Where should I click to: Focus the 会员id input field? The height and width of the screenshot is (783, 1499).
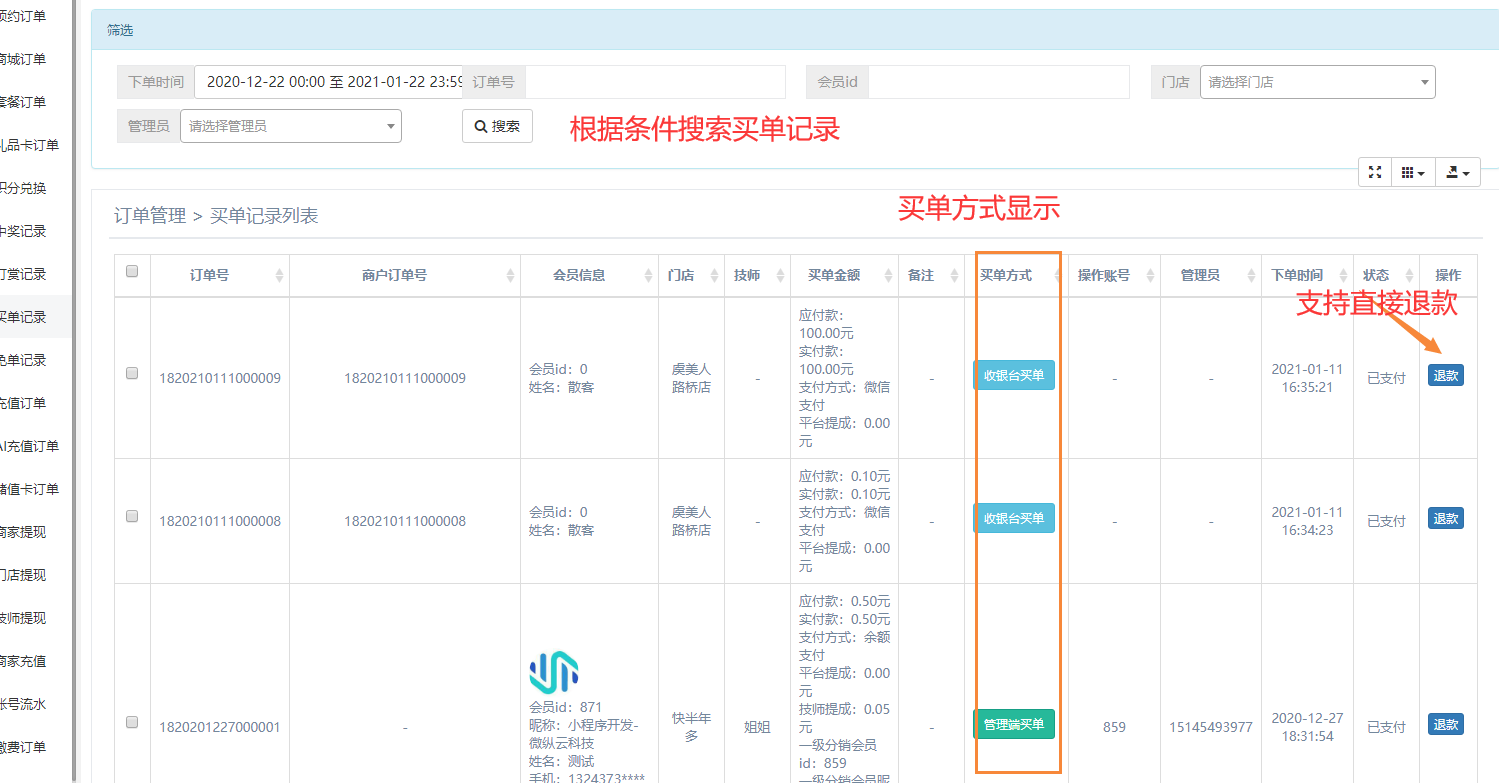pos(997,82)
